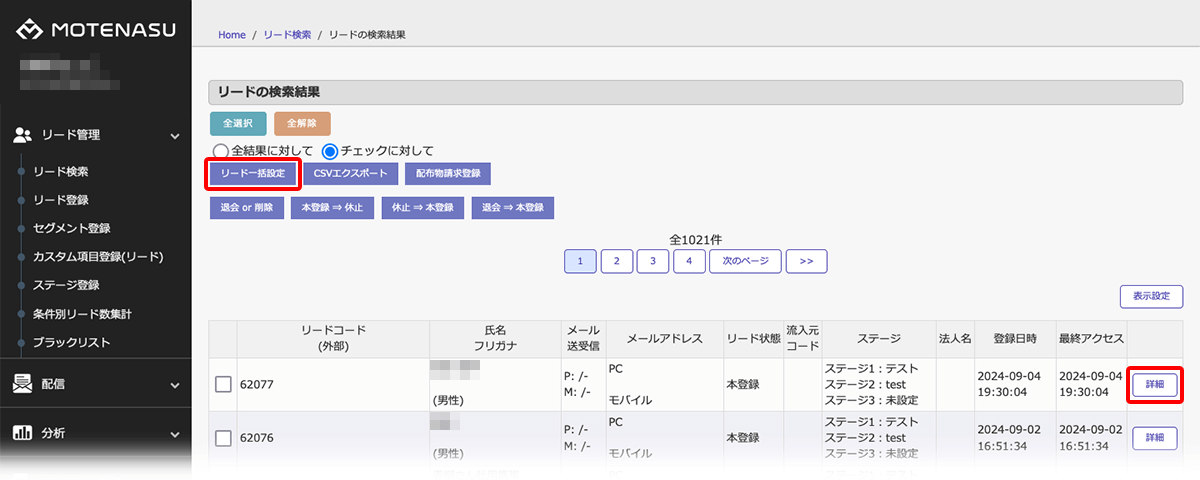Expand the 配信 sidebar section chevron
1200x480 pixels.
point(175,384)
